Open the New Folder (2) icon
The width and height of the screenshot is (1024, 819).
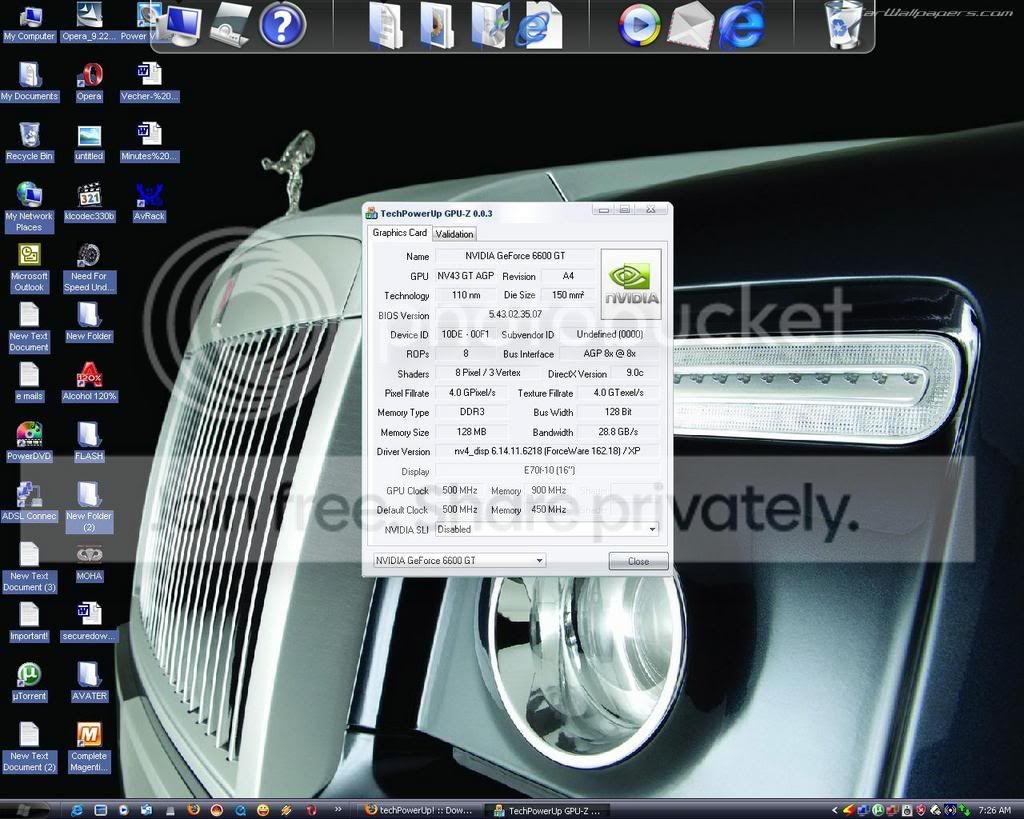(89, 507)
